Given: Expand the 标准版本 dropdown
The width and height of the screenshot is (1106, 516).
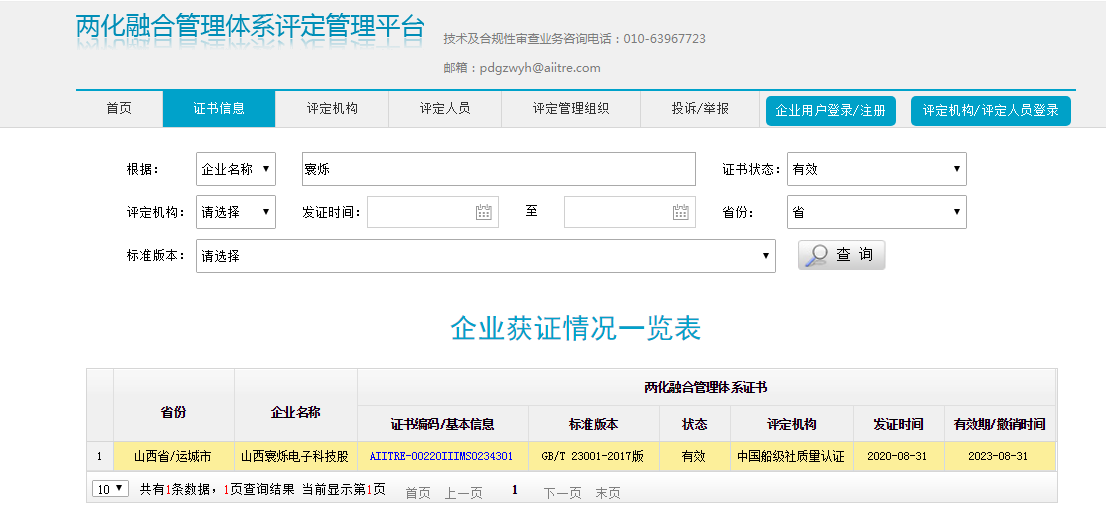Looking at the screenshot, I should coord(486,256).
